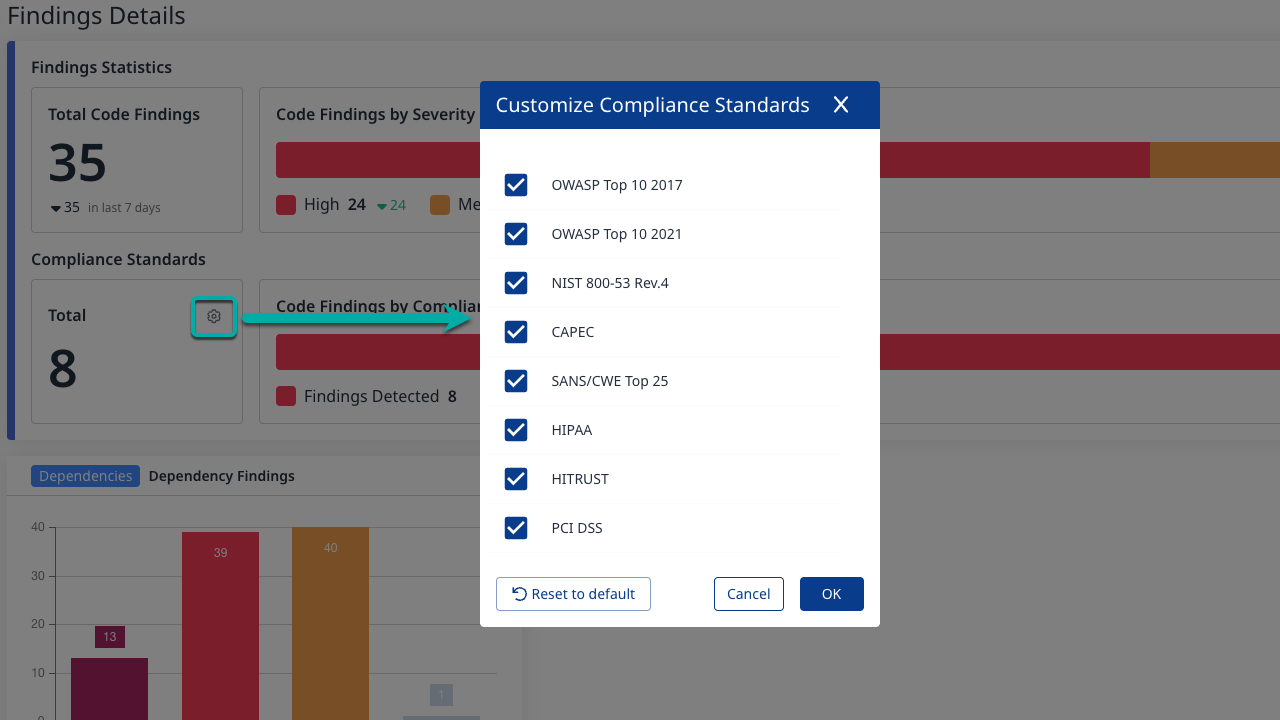Toggle the OWASP Top 10 2021 checkbox
This screenshot has height=720, width=1280.
pyautogui.click(x=516, y=234)
